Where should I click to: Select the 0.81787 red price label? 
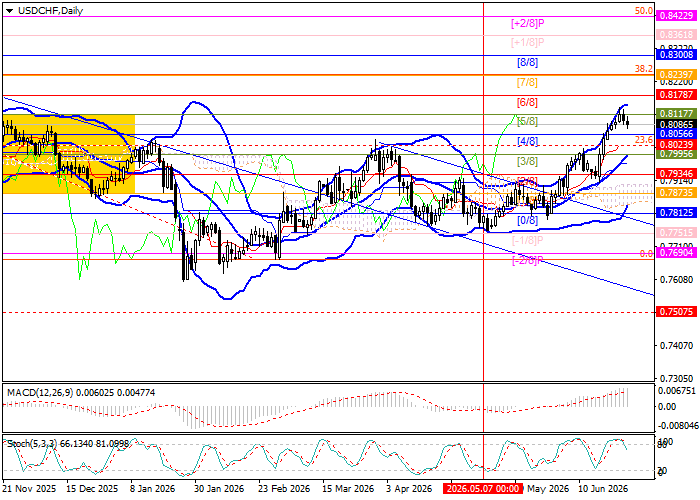[676, 94]
